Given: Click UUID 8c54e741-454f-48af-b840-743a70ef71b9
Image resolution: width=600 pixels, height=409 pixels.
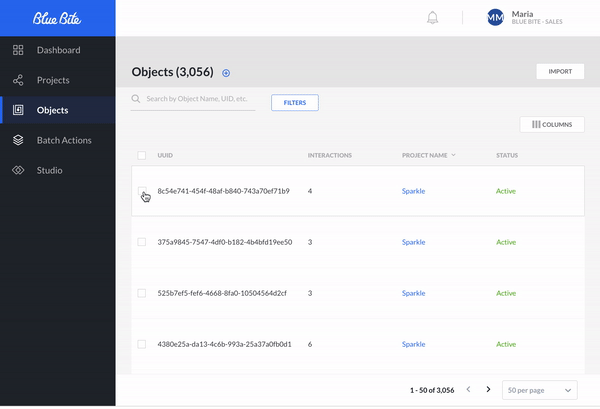Looking at the screenshot, I should (x=223, y=191).
